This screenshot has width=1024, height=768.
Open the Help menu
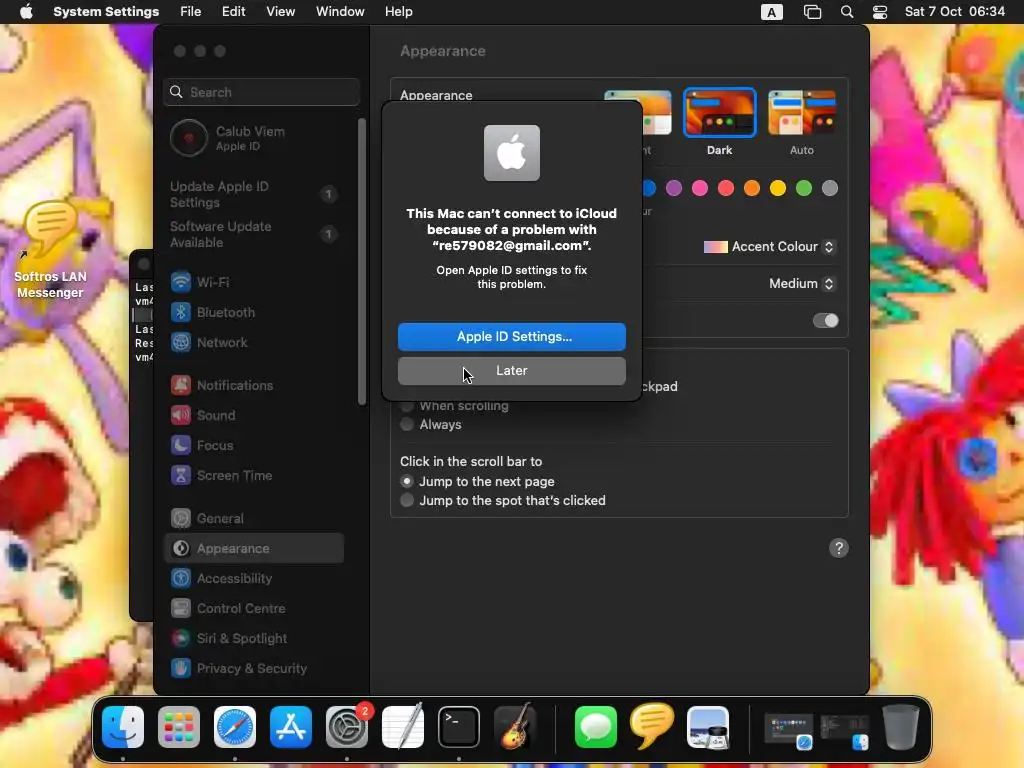tap(398, 12)
